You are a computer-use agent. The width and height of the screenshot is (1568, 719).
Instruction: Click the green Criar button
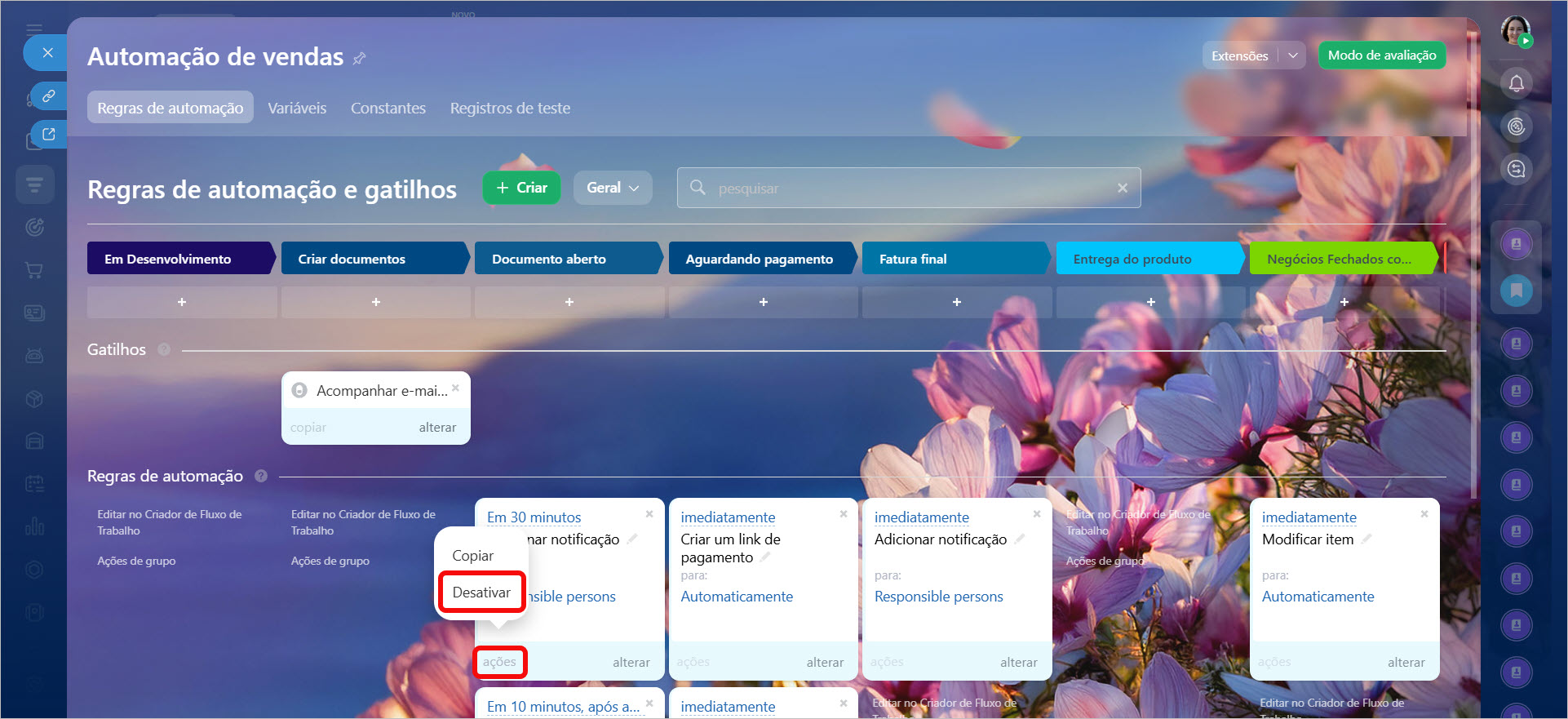(521, 188)
